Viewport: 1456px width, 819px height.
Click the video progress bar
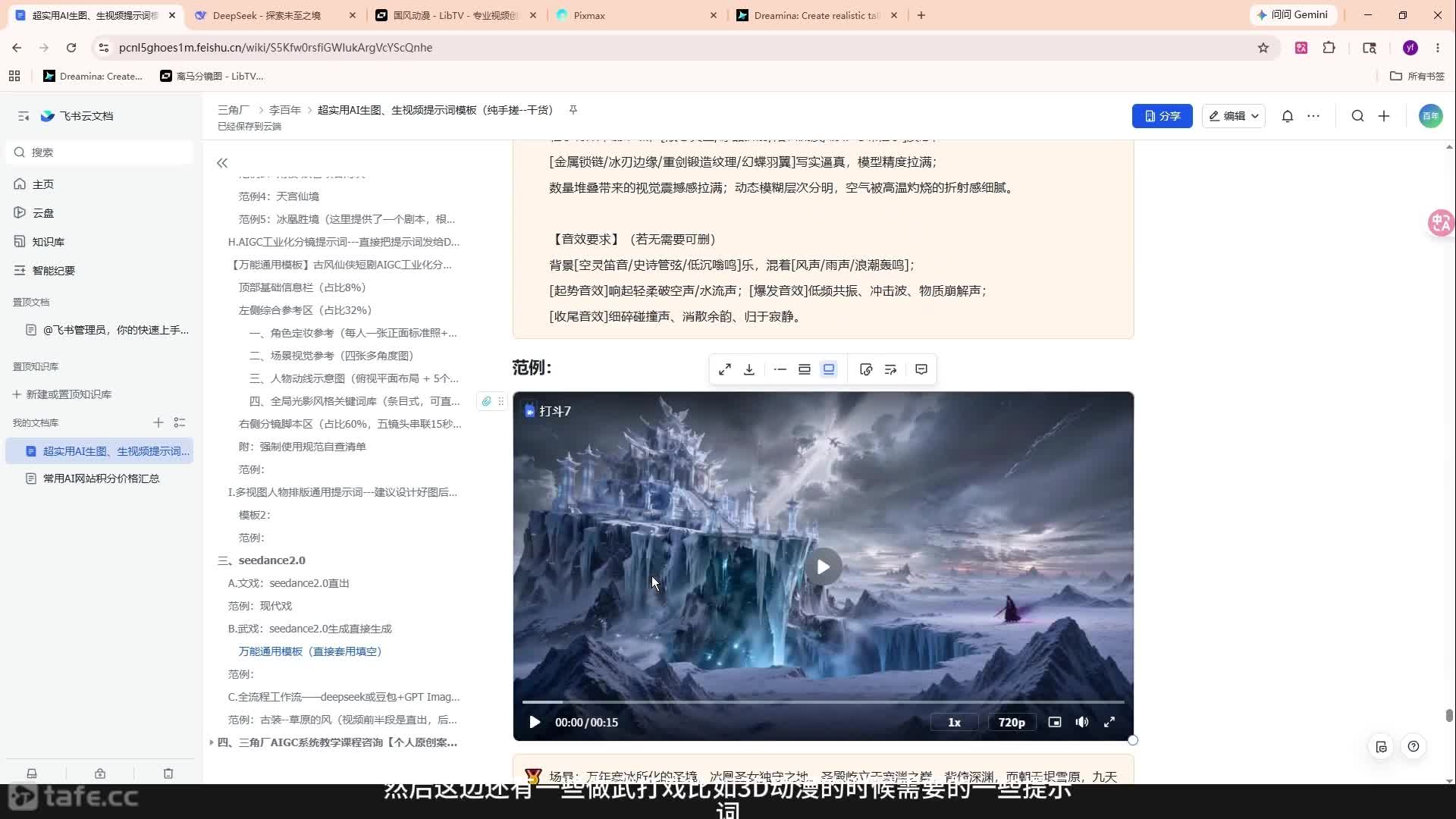click(x=823, y=702)
